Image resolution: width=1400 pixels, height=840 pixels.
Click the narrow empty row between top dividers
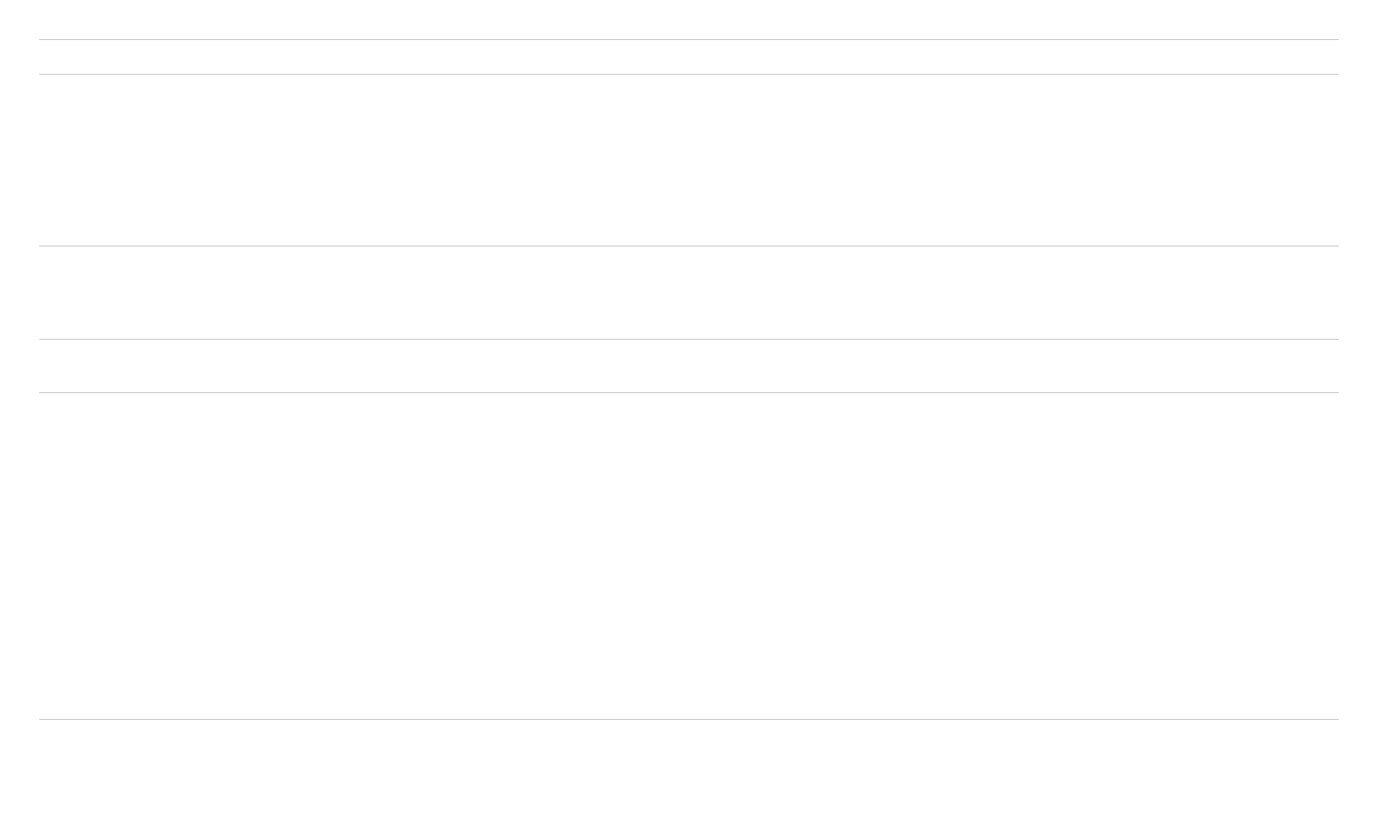pyautogui.click(x=688, y=57)
